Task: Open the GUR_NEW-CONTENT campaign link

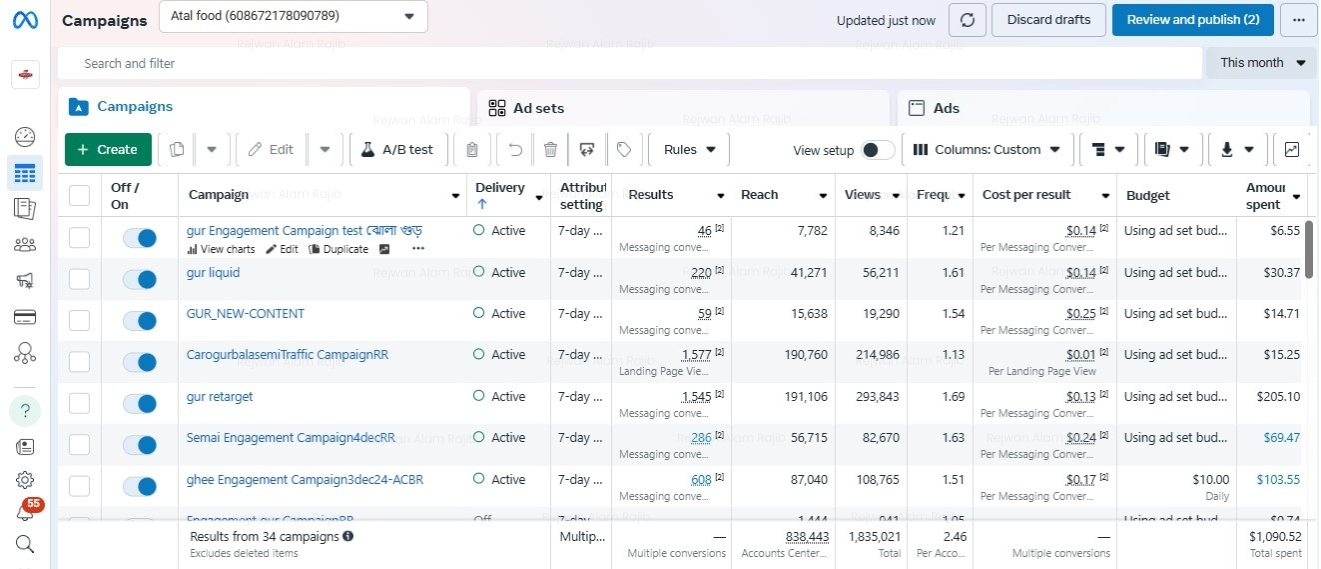Action: (x=245, y=314)
